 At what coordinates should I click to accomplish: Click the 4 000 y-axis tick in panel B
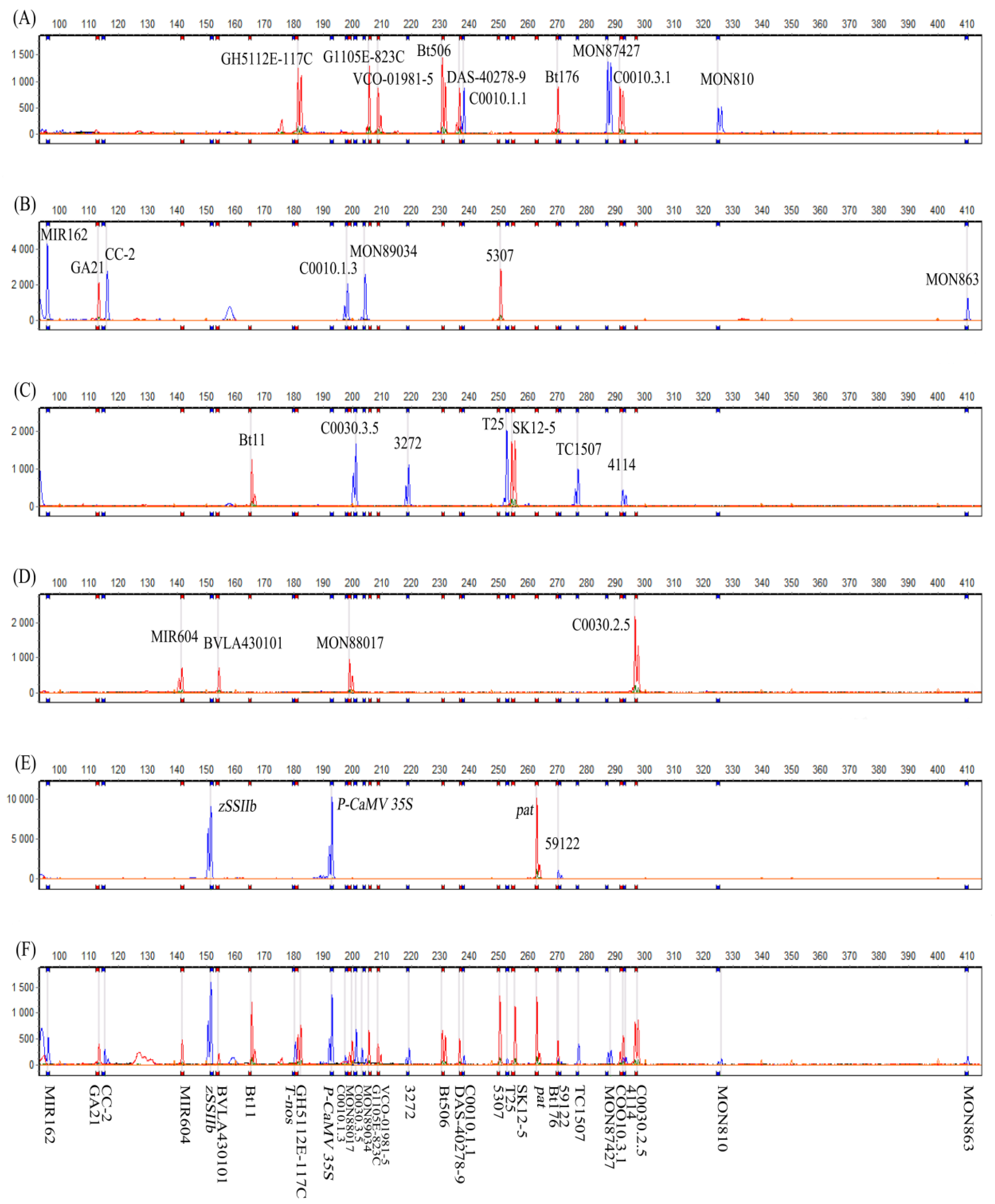(x=23, y=249)
